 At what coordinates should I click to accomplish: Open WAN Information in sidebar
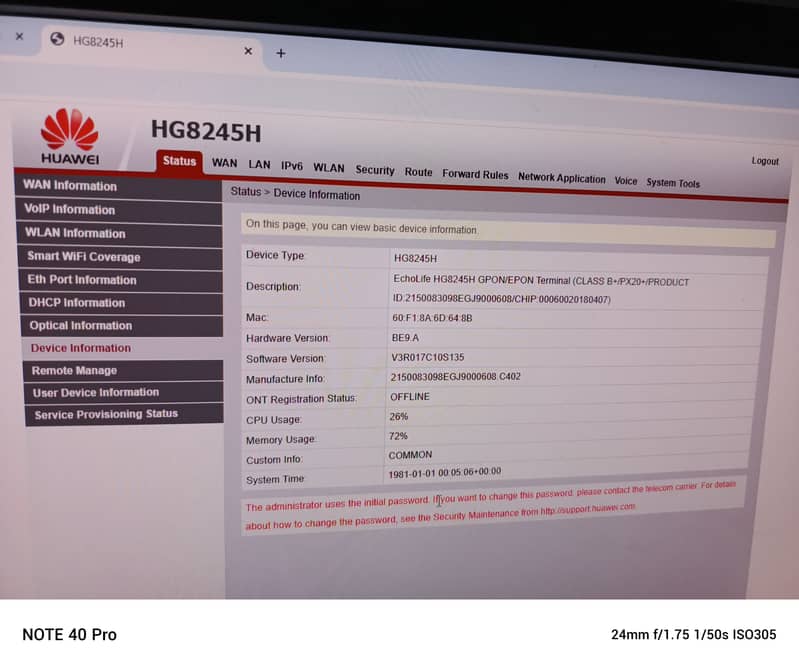click(x=118, y=186)
